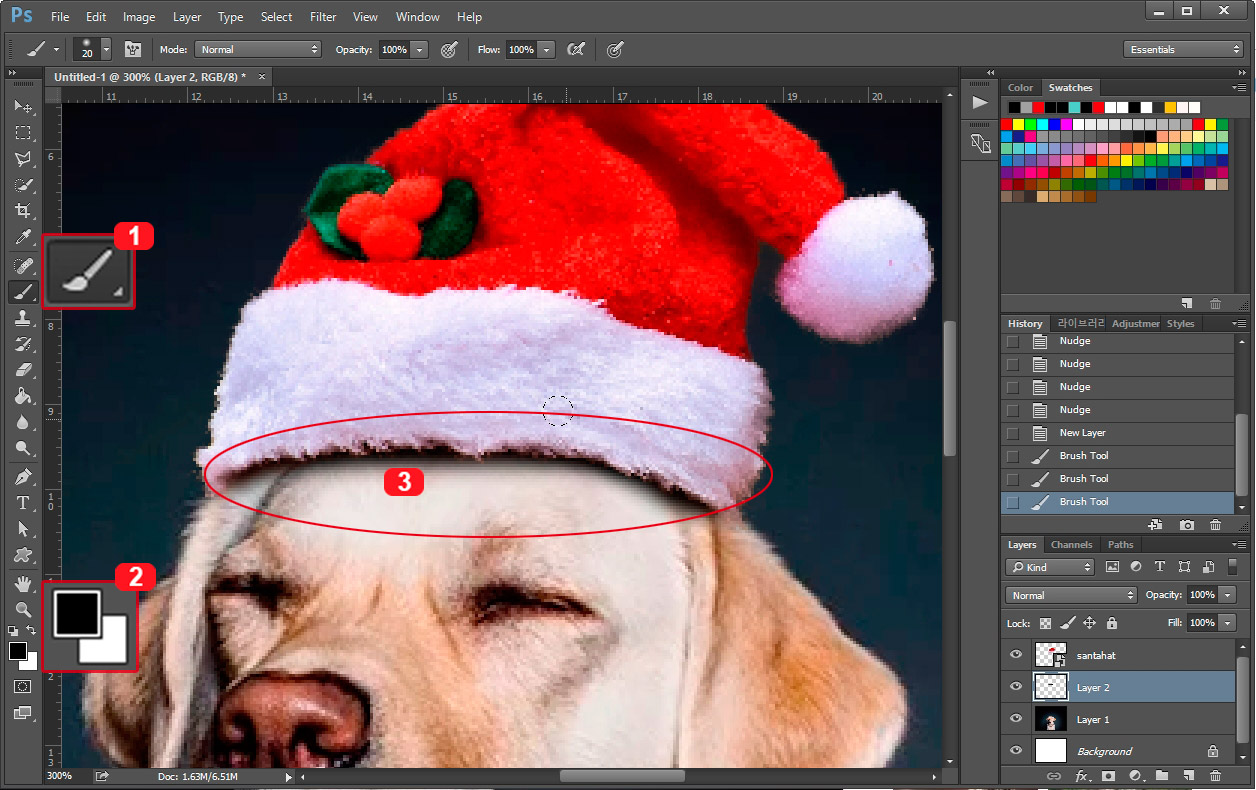Screen dimensions: 1256x790
Task: Enable airbrush-style build-up effects
Action: click(576, 49)
